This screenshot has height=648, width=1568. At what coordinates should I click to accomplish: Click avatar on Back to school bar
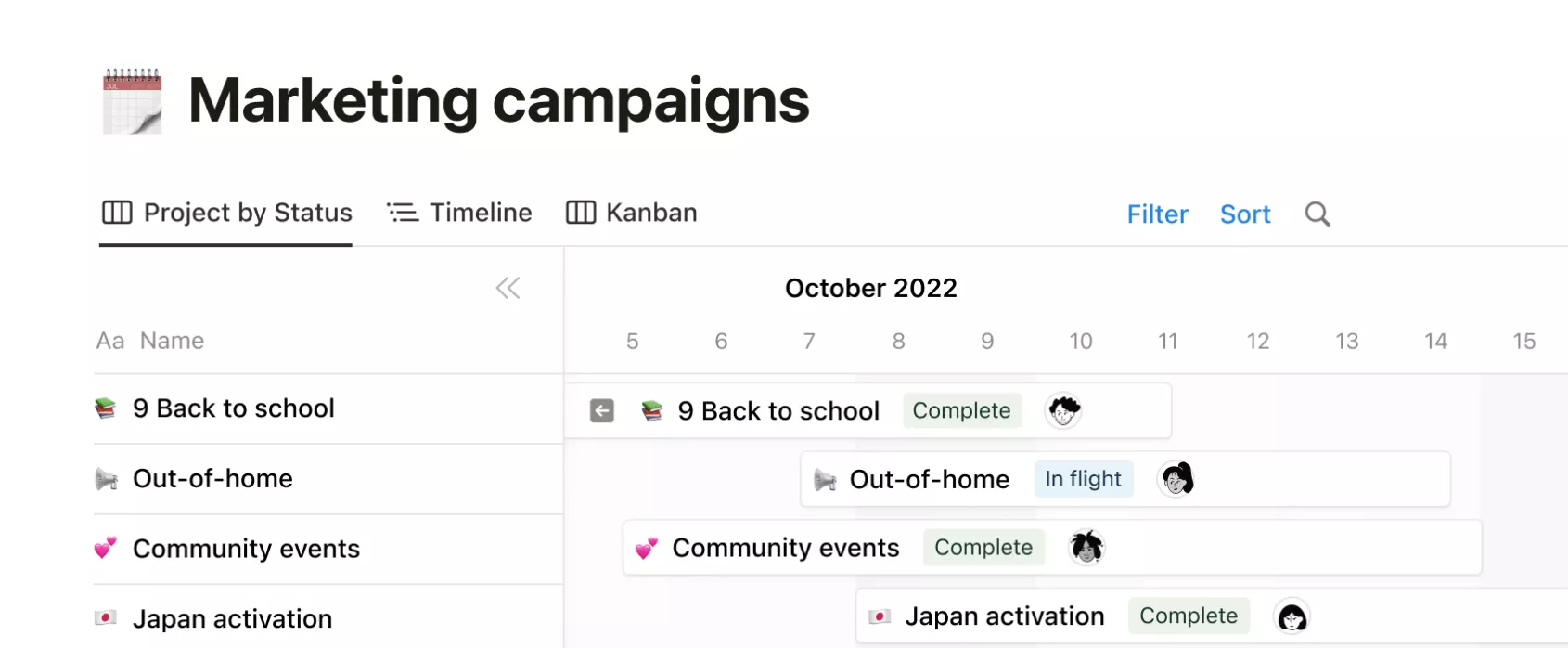1063,410
